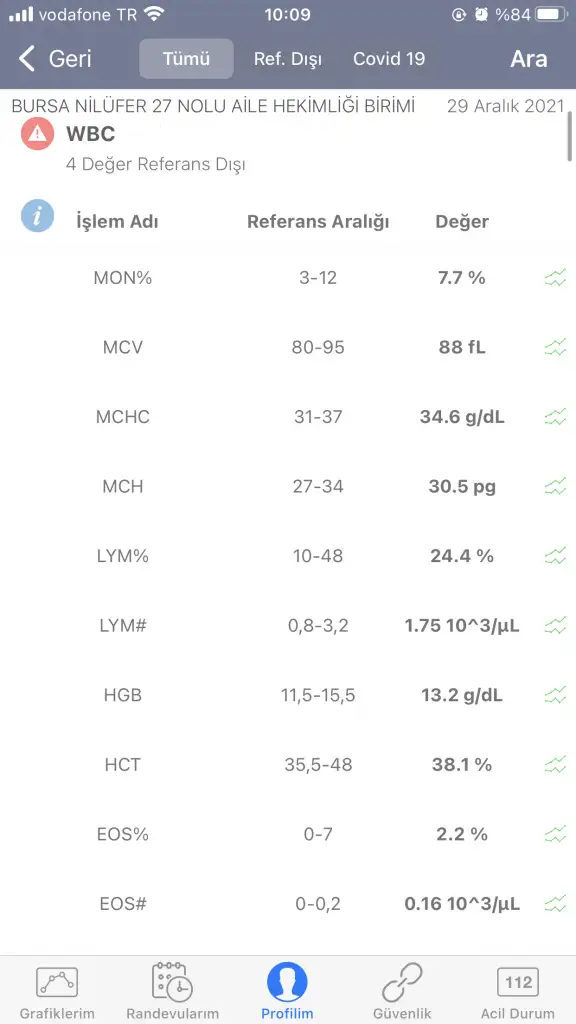Open the trend graph icon for MCV
Screen dimensions: 576x1024
[x=555, y=347]
